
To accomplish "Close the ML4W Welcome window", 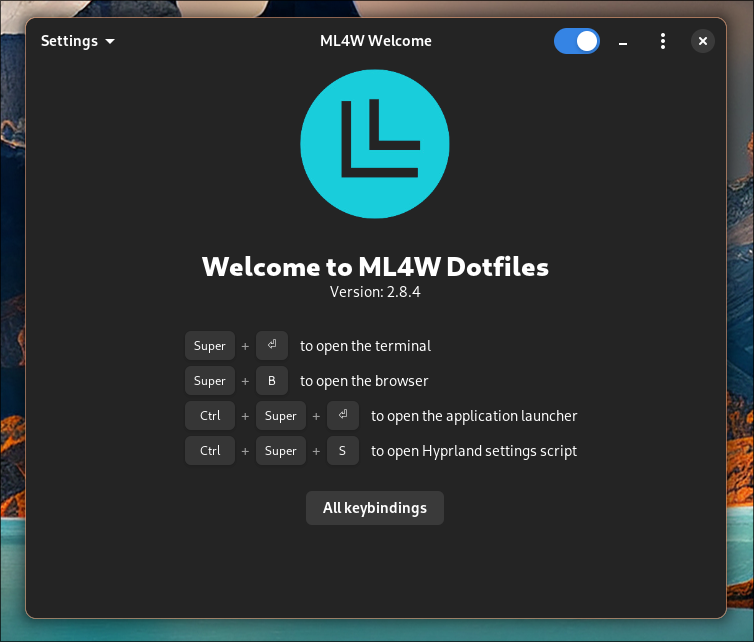I will [x=703, y=41].
